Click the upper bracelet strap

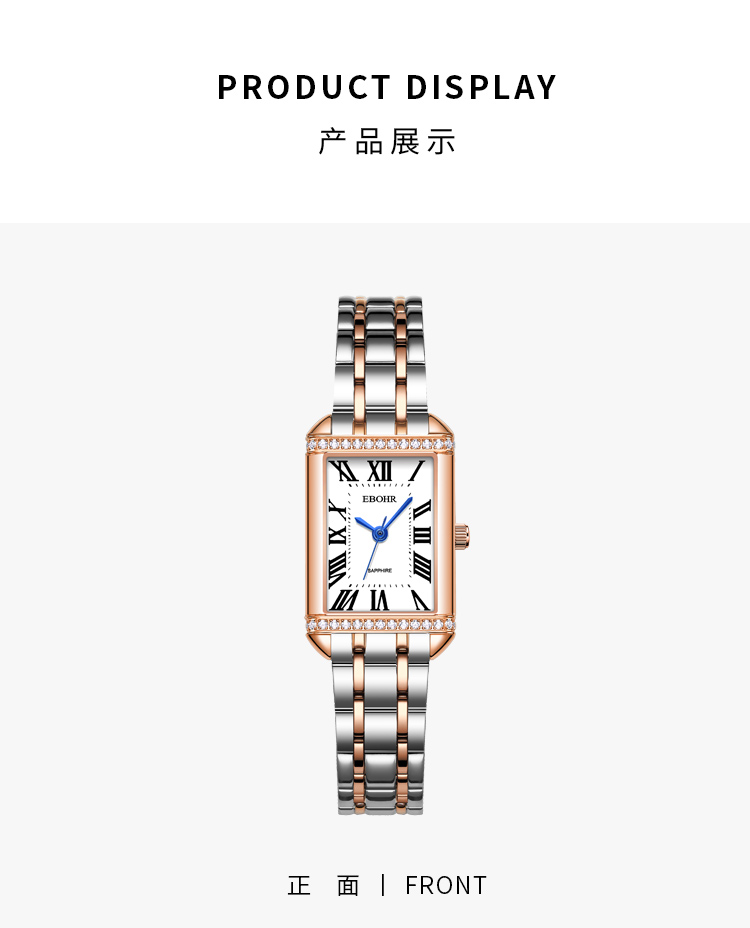pyautogui.click(x=380, y=356)
